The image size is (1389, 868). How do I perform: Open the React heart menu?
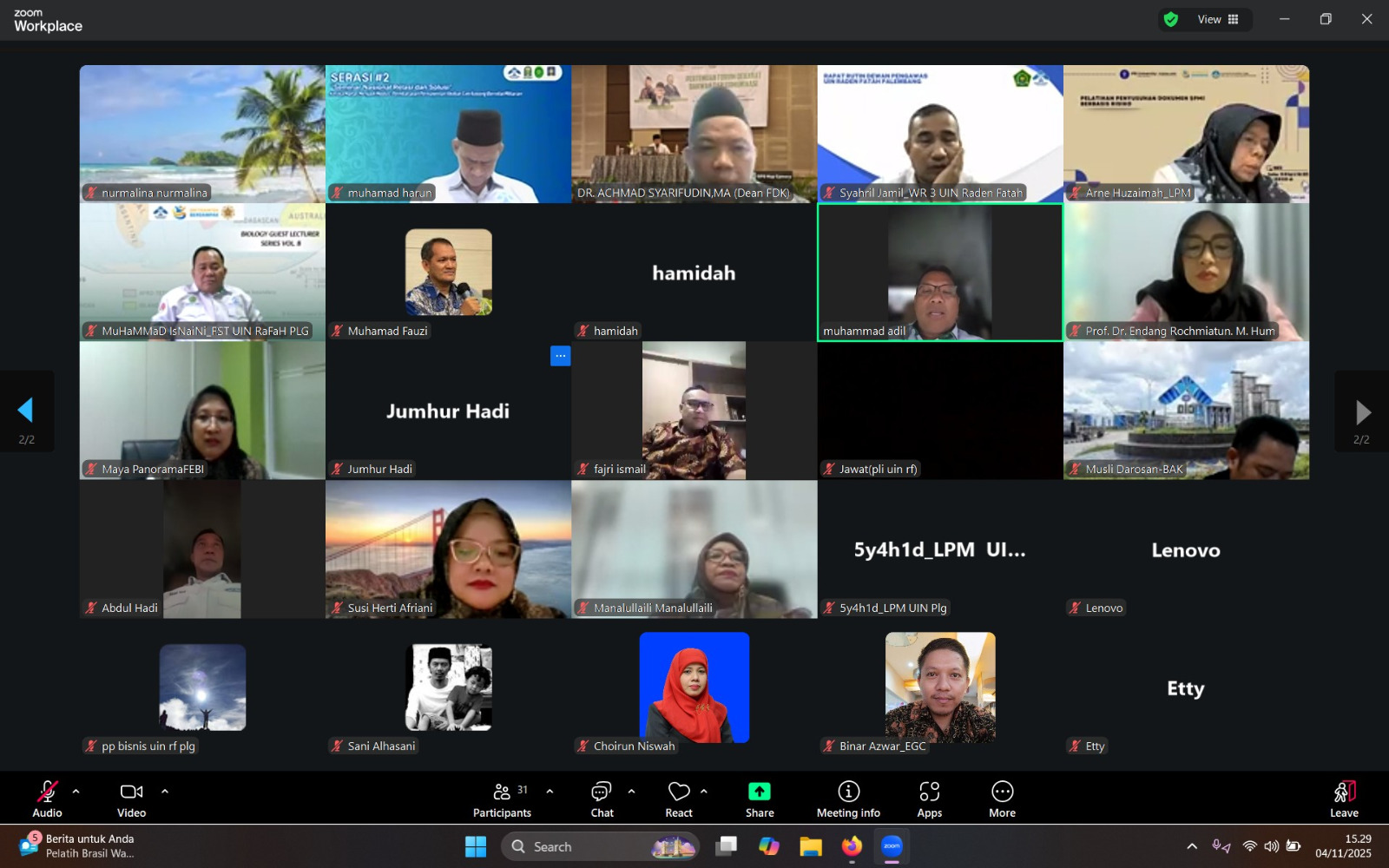679,798
